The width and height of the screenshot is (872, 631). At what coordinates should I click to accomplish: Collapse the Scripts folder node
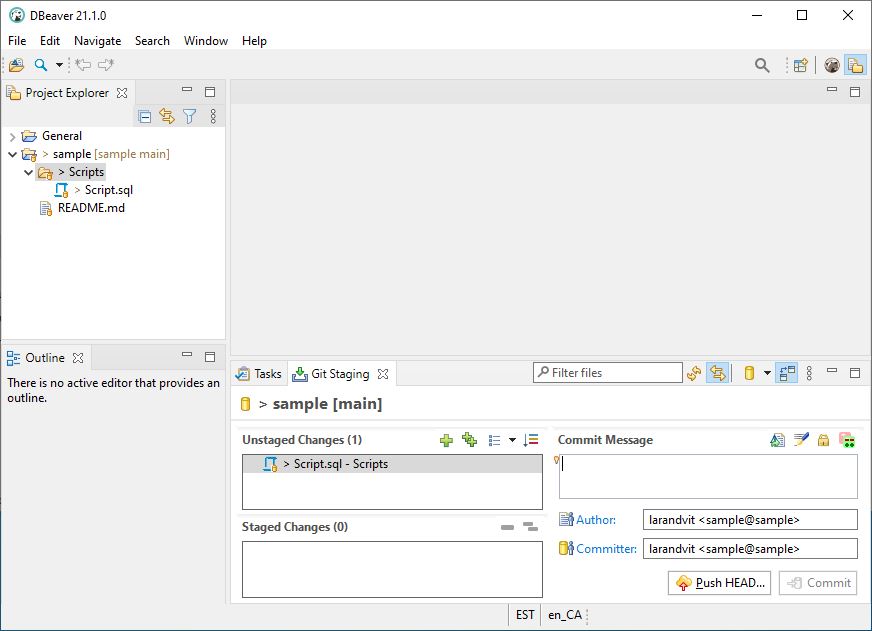point(28,172)
